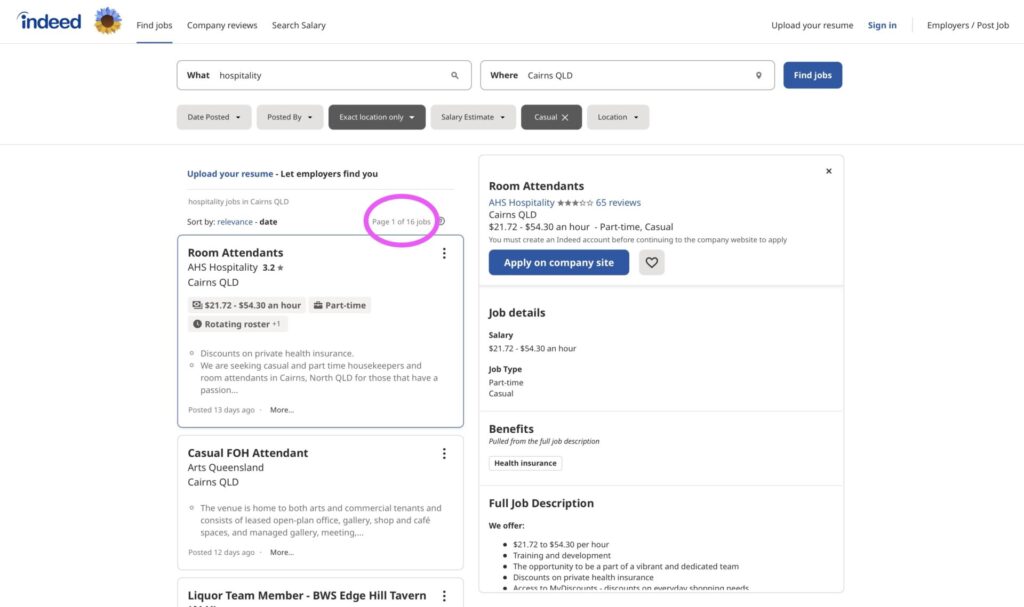Viewport: 1024px width, 607px height.
Task: Click Upload your resume link above results
Action: coord(230,174)
